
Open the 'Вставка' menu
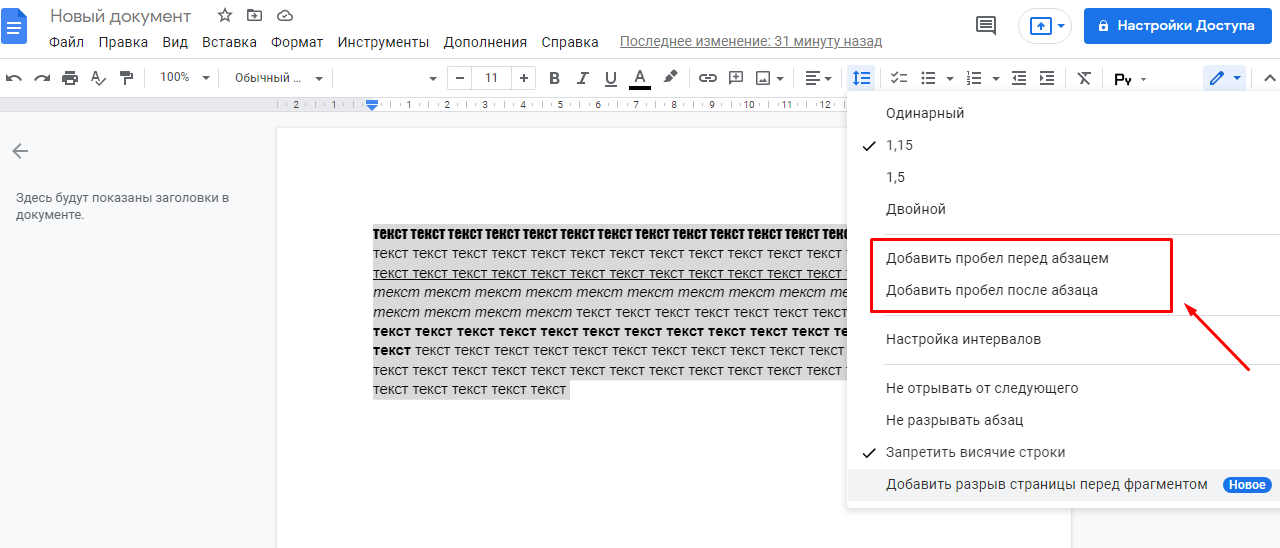coord(229,42)
